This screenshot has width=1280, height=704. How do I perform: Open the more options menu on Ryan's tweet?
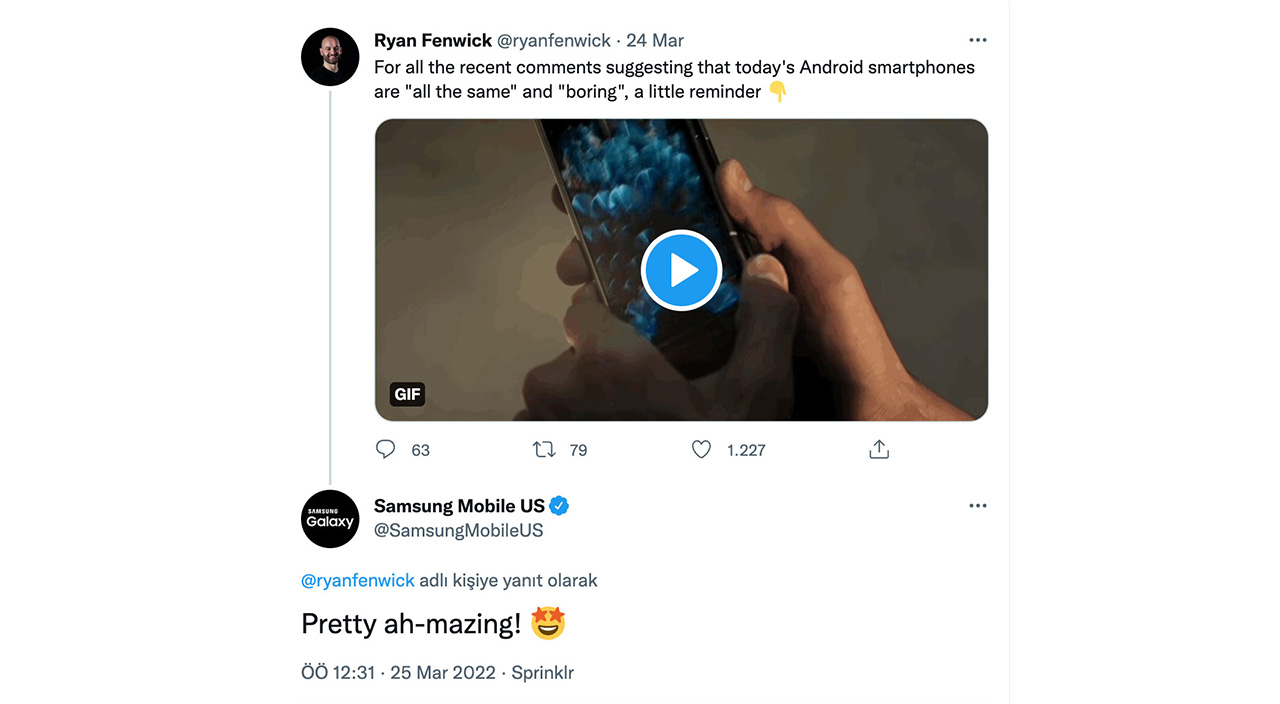978,41
